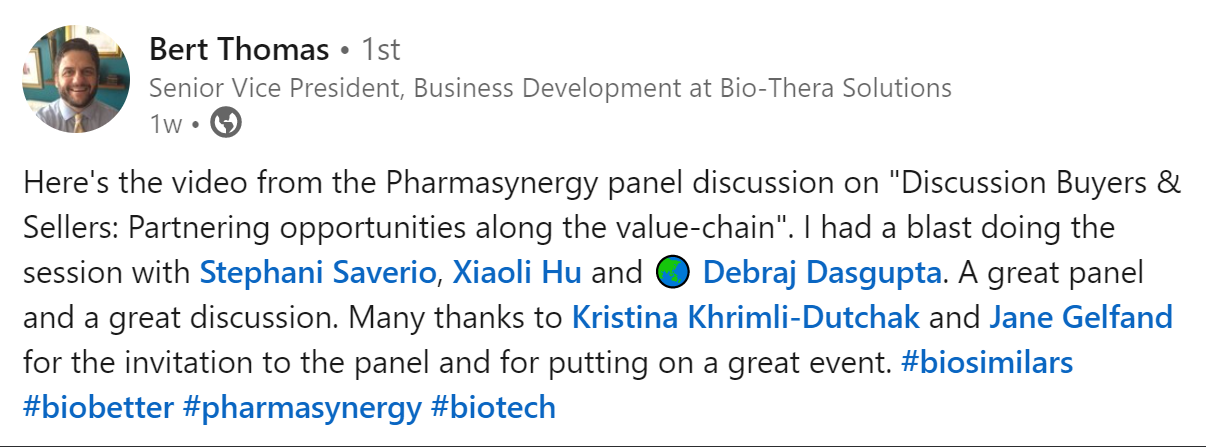Click the 1w post timestamp
Screen dimensions: 1206x447
pos(165,124)
